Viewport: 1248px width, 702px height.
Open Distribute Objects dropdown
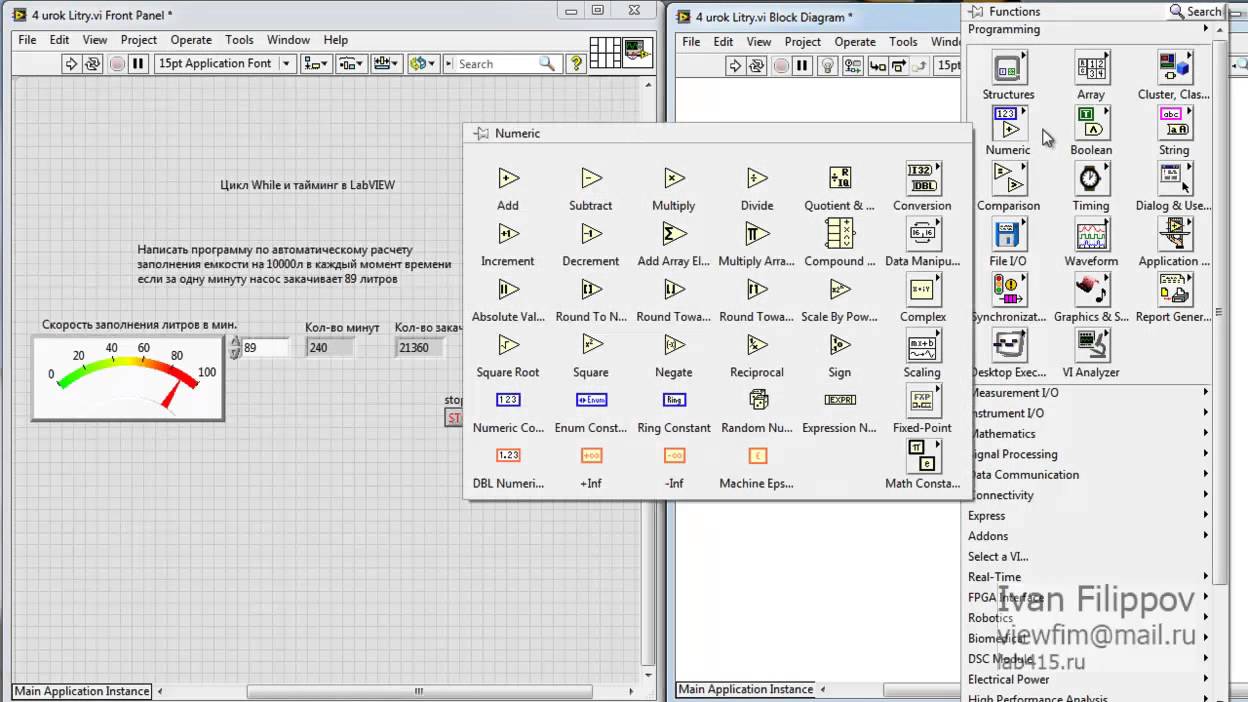351,64
